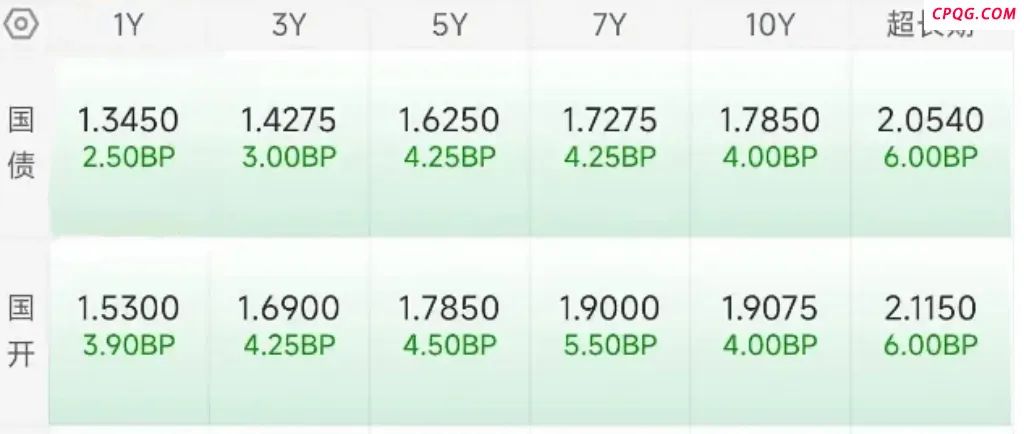Viewport: 1024px width, 434px height.
Task: Click the CPQG.COM watermark link
Action: (974, 14)
